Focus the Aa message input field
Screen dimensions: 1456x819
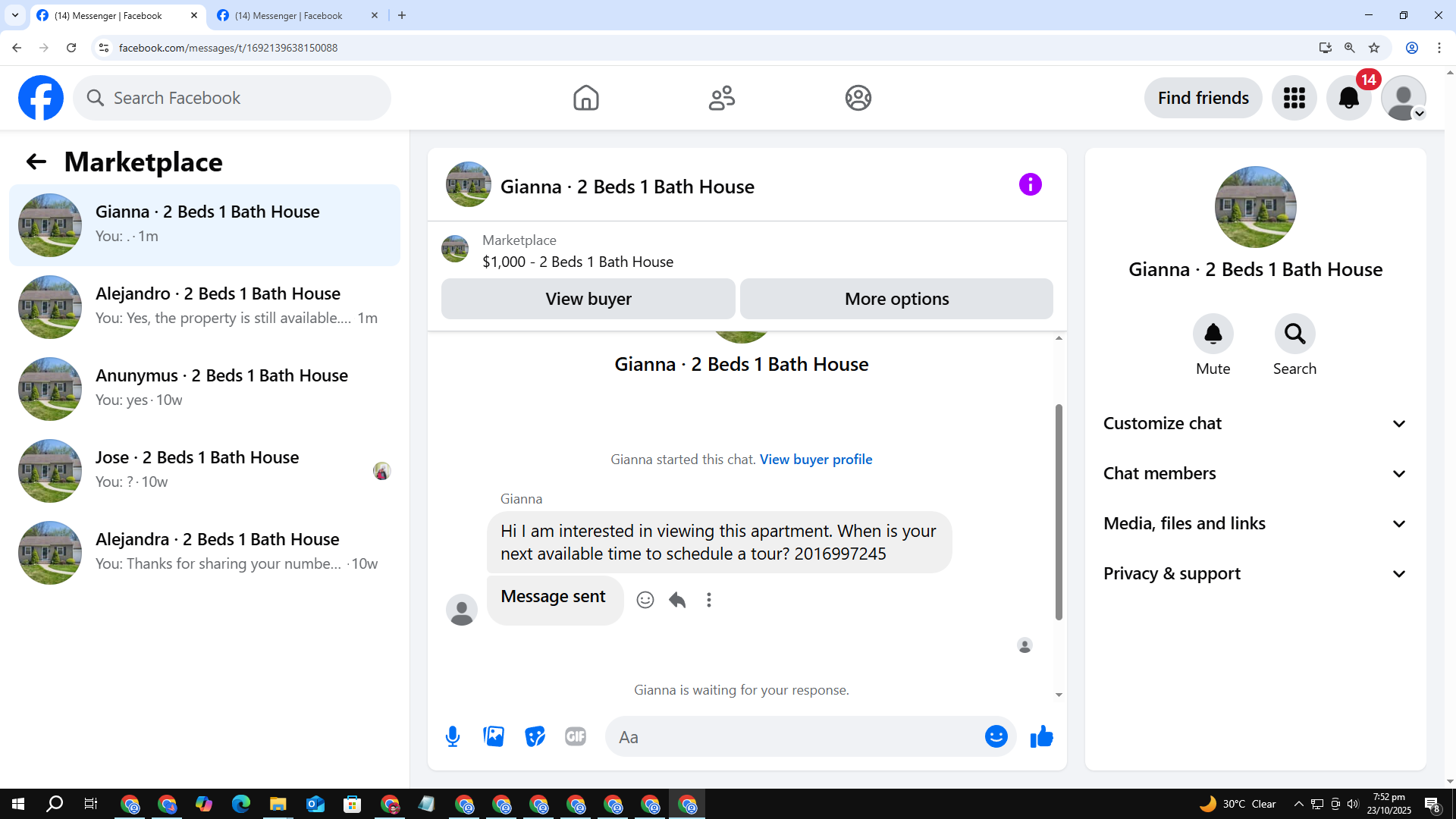point(796,737)
